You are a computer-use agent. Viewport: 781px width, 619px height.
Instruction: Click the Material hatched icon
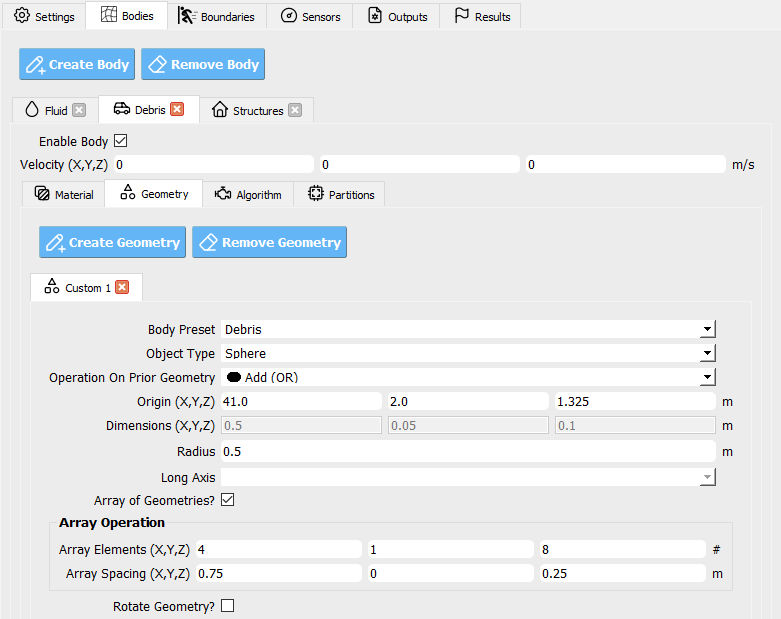pos(42,193)
